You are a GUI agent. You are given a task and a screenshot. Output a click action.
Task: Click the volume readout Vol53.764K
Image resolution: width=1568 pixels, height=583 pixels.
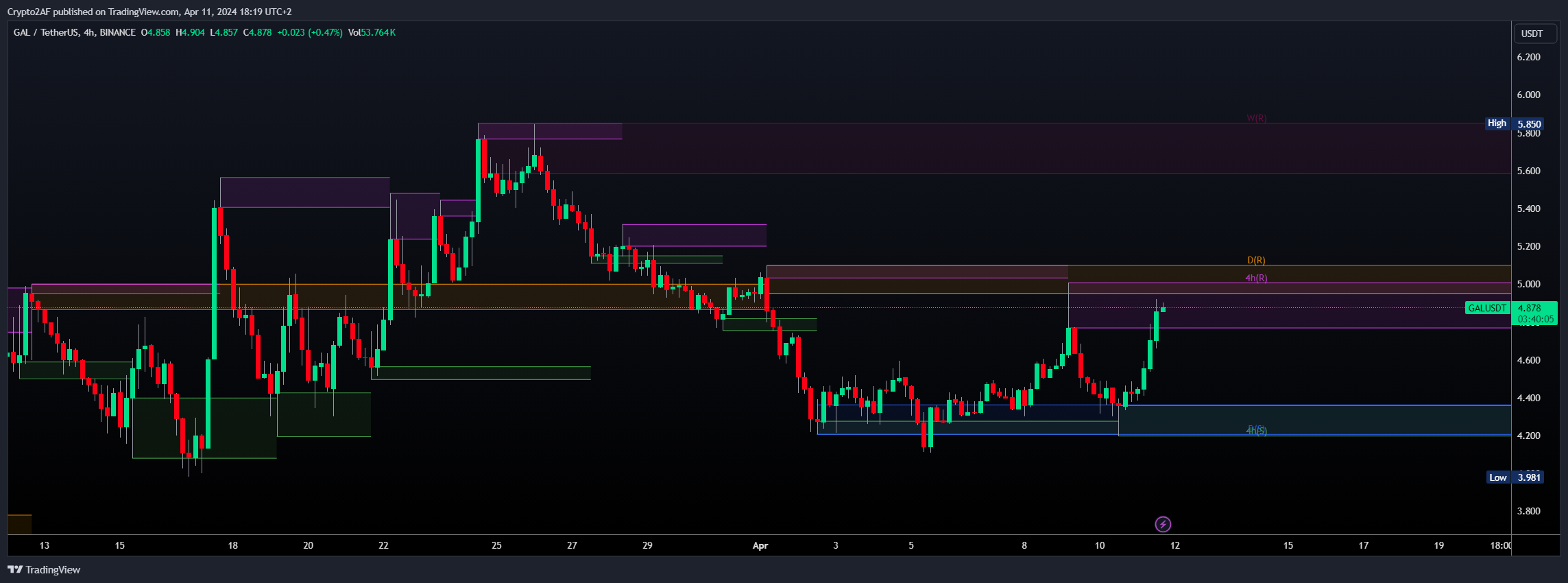point(372,32)
